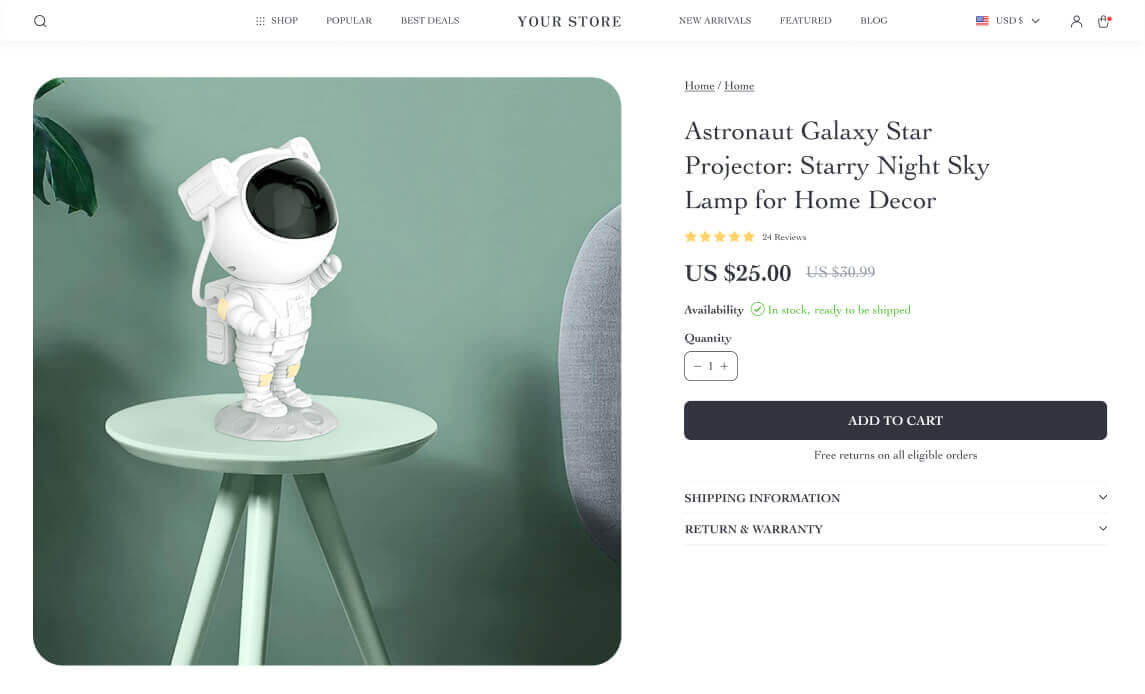Decrease quantity with the minus icon
1145x694 pixels.
pos(697,366)
